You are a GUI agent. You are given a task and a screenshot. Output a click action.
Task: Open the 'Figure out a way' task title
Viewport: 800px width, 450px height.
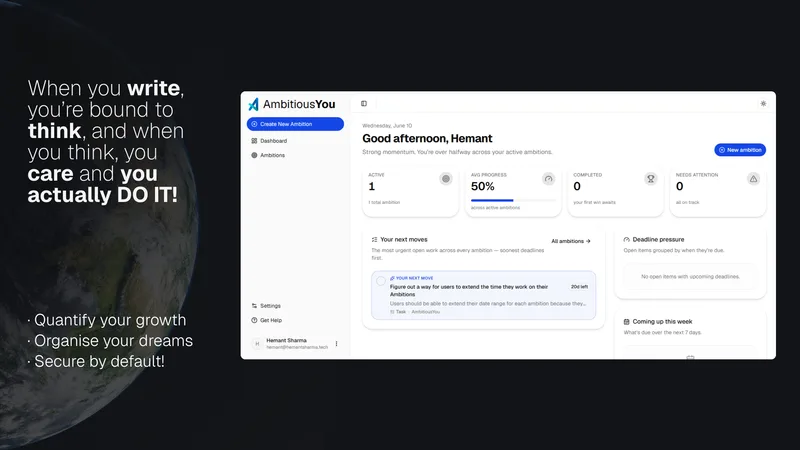[x=469, y=290]
